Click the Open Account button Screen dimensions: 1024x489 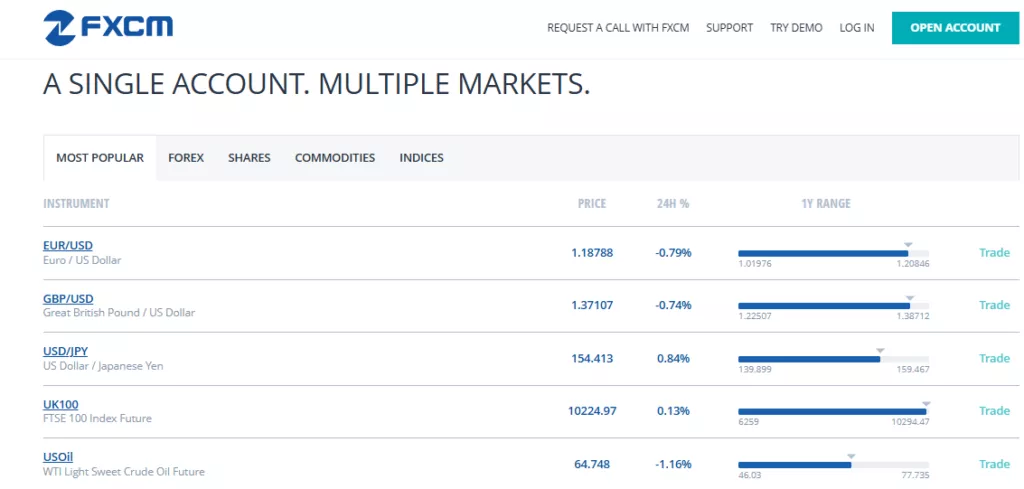[955, 28]
